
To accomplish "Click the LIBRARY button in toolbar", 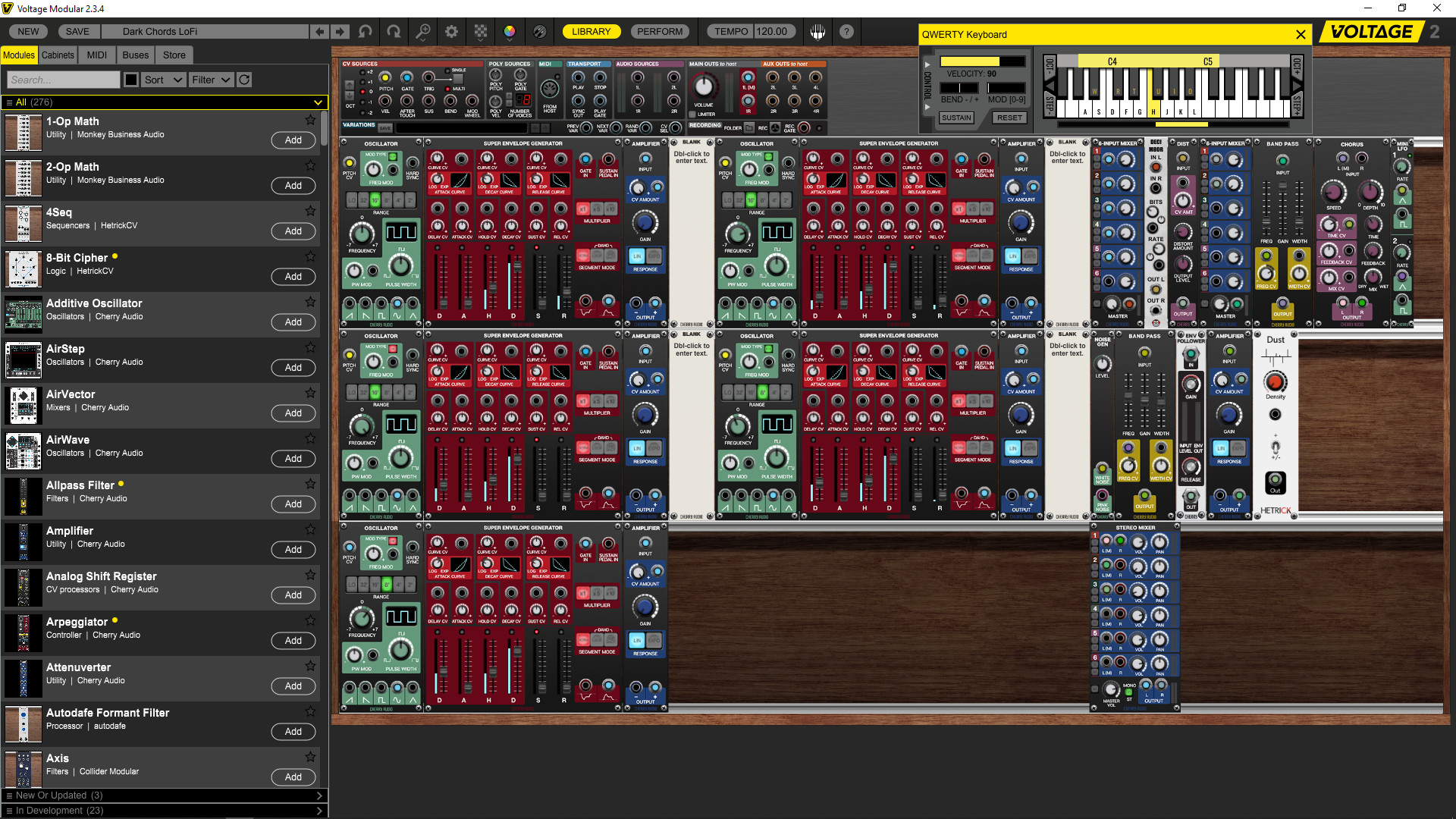I will (x=591, y=32).
